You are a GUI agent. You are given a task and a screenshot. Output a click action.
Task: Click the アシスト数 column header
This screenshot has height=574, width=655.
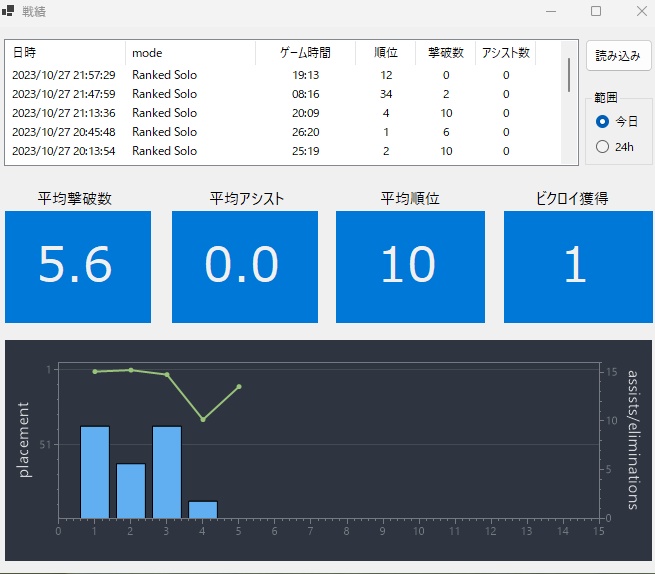point(505,53)
